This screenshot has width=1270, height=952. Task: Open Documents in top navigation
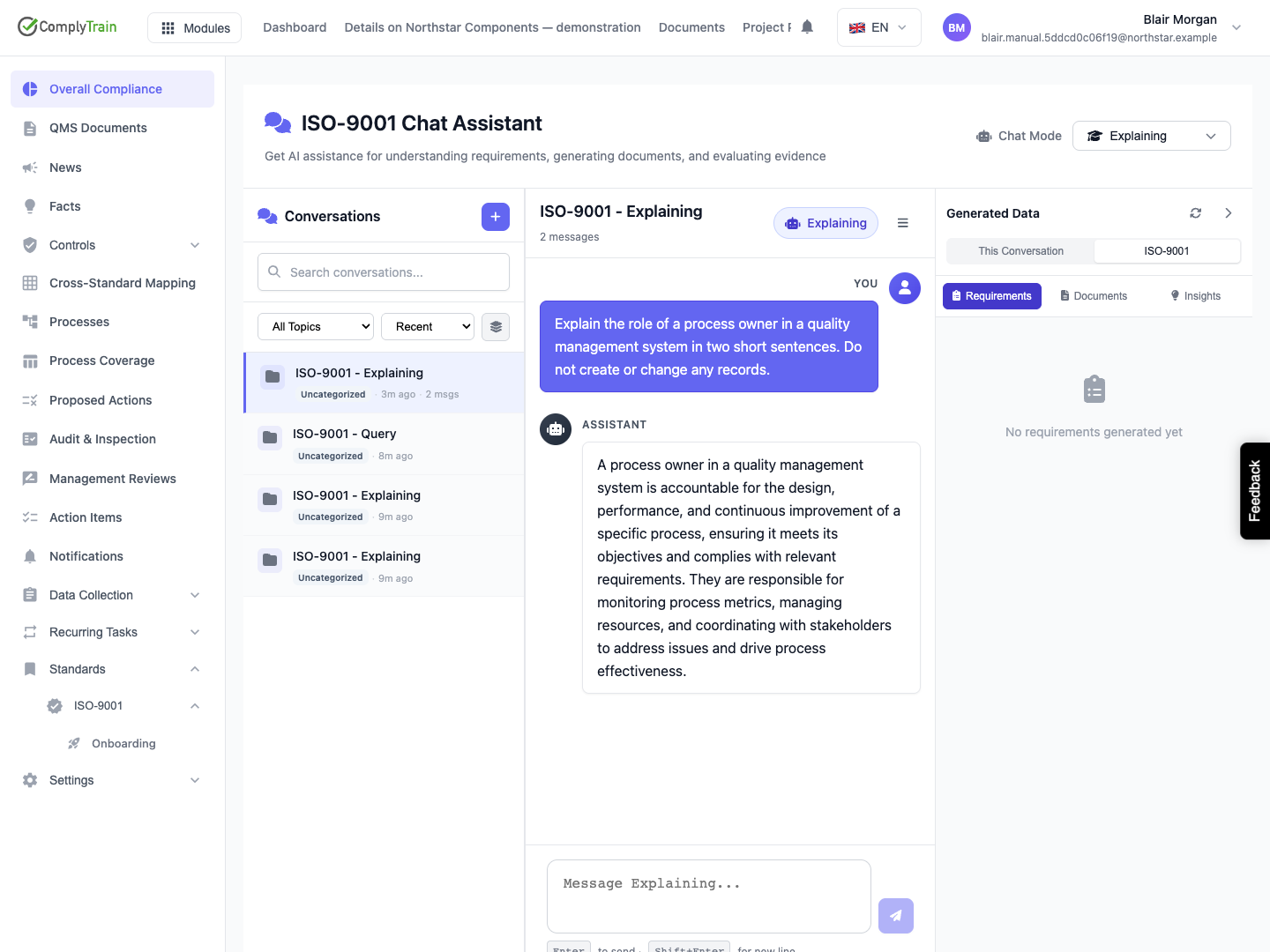point(691,27)
